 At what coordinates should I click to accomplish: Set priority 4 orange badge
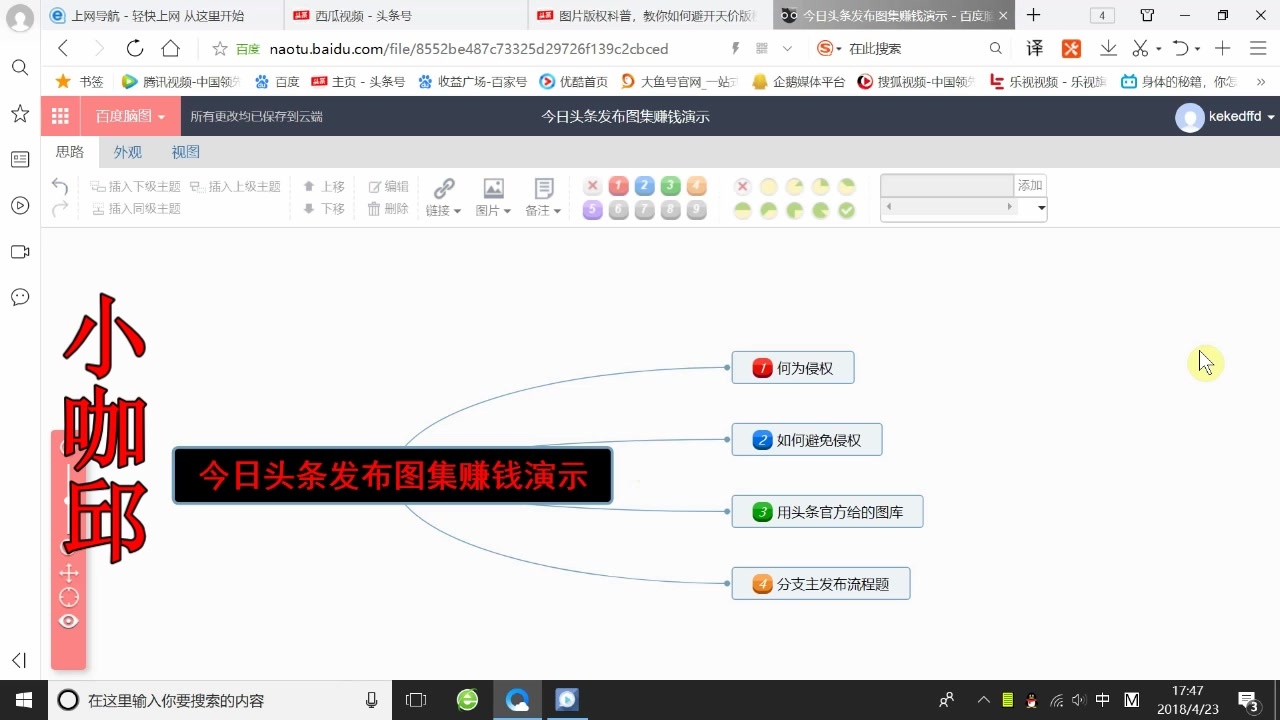click(696, 186)
